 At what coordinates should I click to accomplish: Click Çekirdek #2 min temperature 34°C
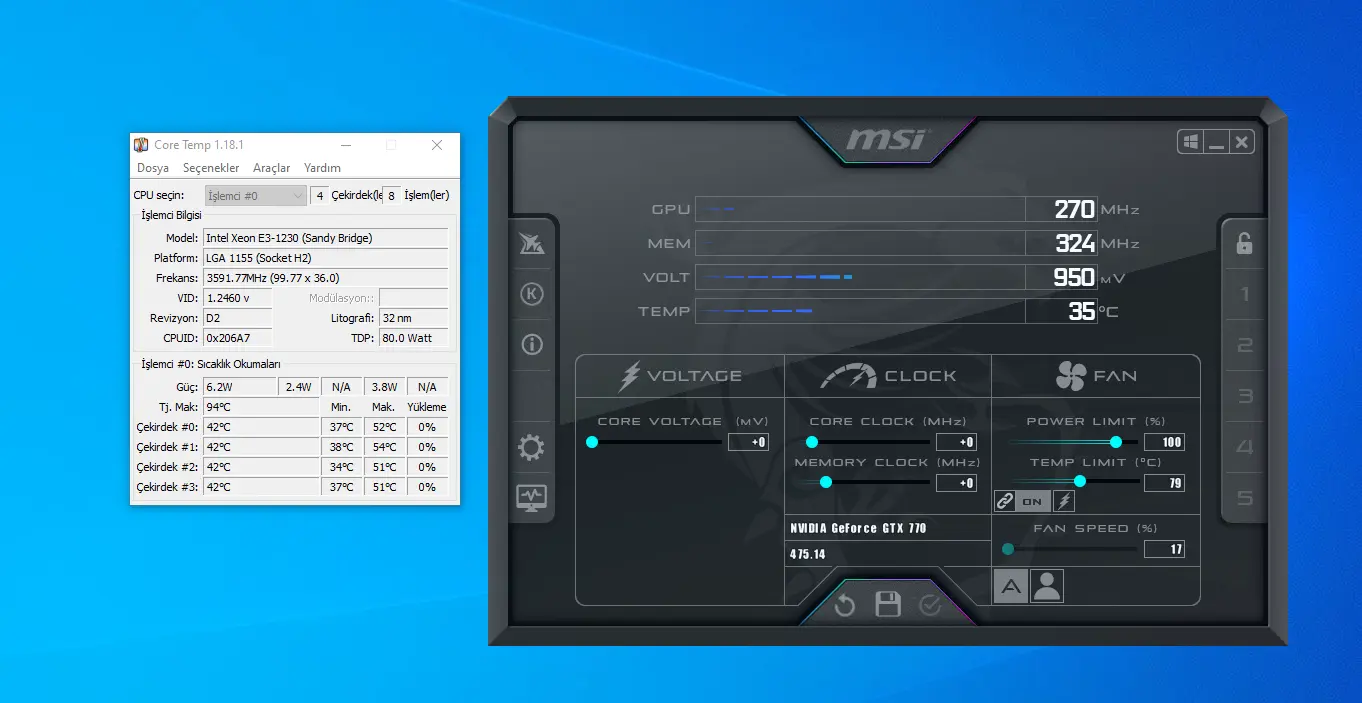click(x=342, y=467)
